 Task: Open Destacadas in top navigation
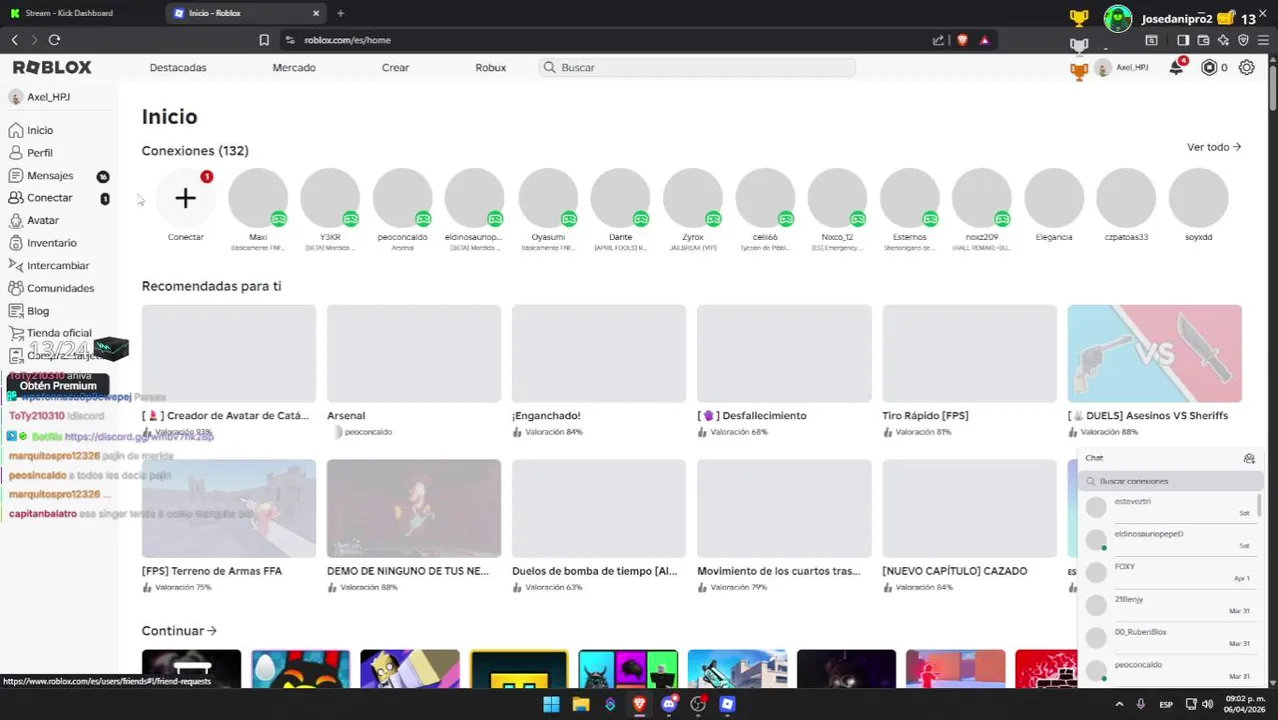178,67
